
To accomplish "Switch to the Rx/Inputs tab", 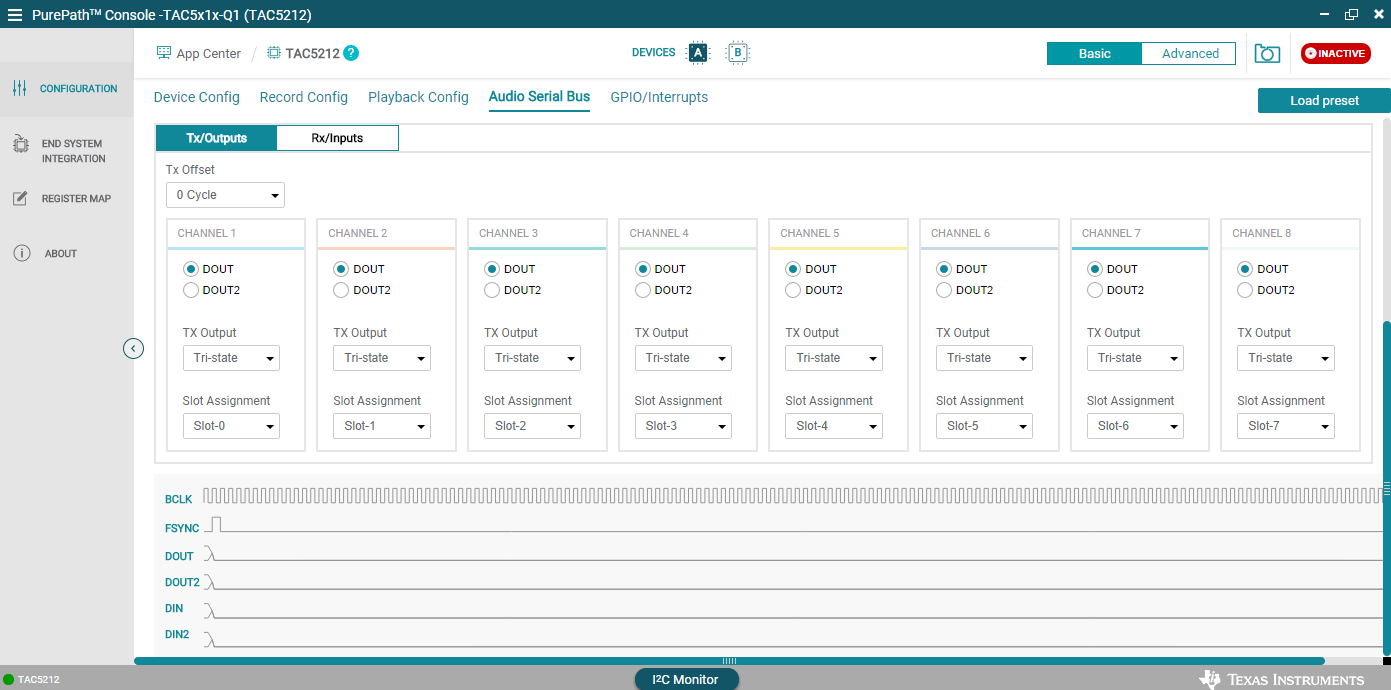I will pos(337,138).
